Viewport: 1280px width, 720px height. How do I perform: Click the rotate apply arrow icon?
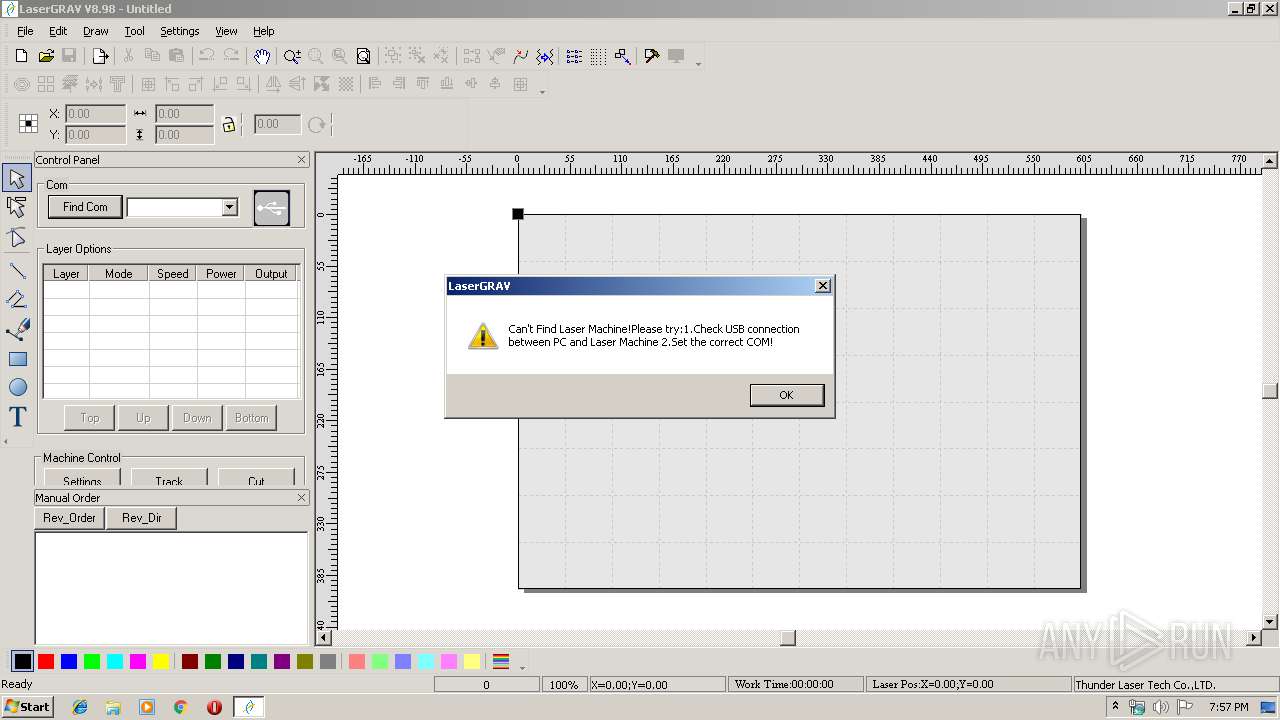(317, 125)
